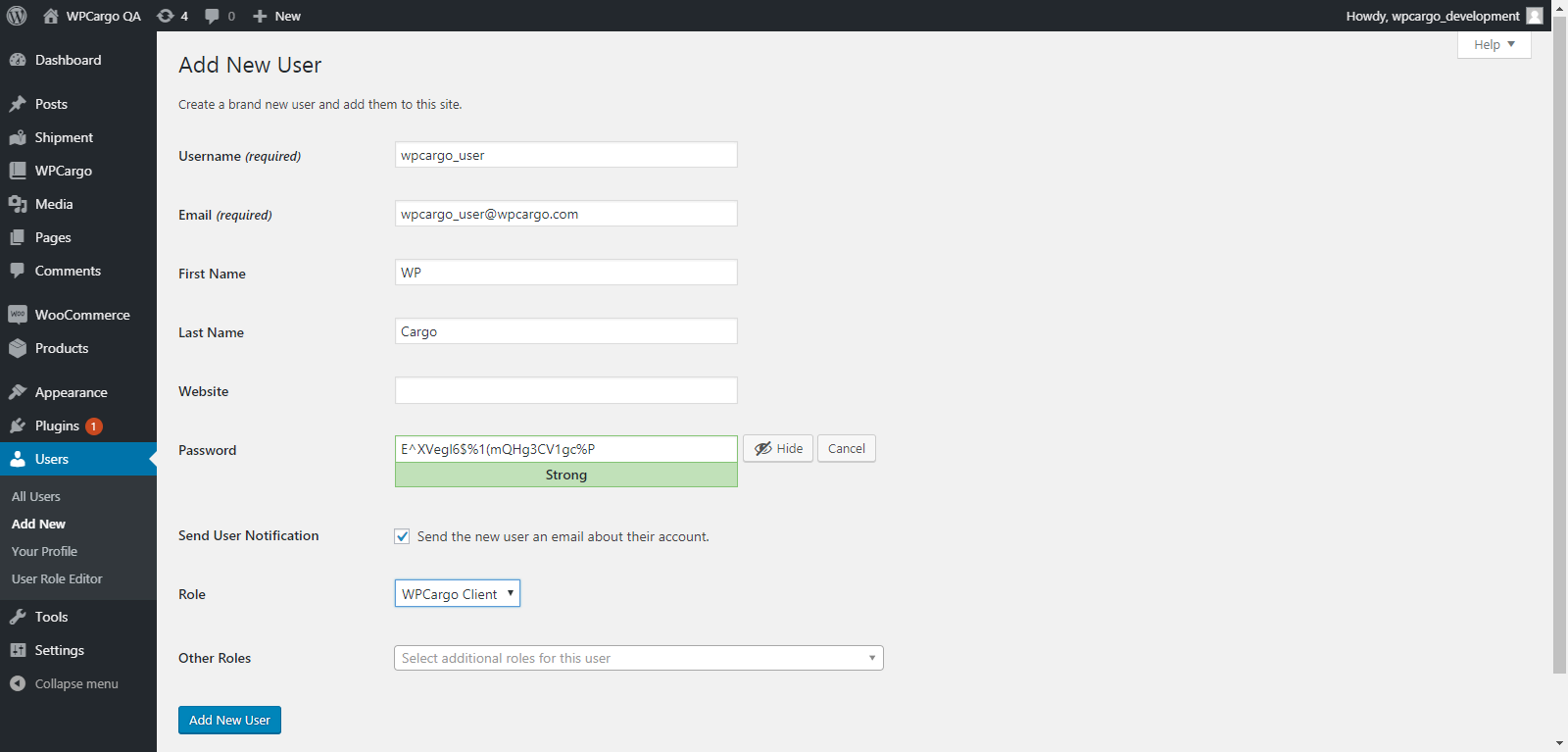Viewport: 1568px width, 752px height.
Task: Open the Tools menu item
Action: pyautogui.click(x=78, y=617)
